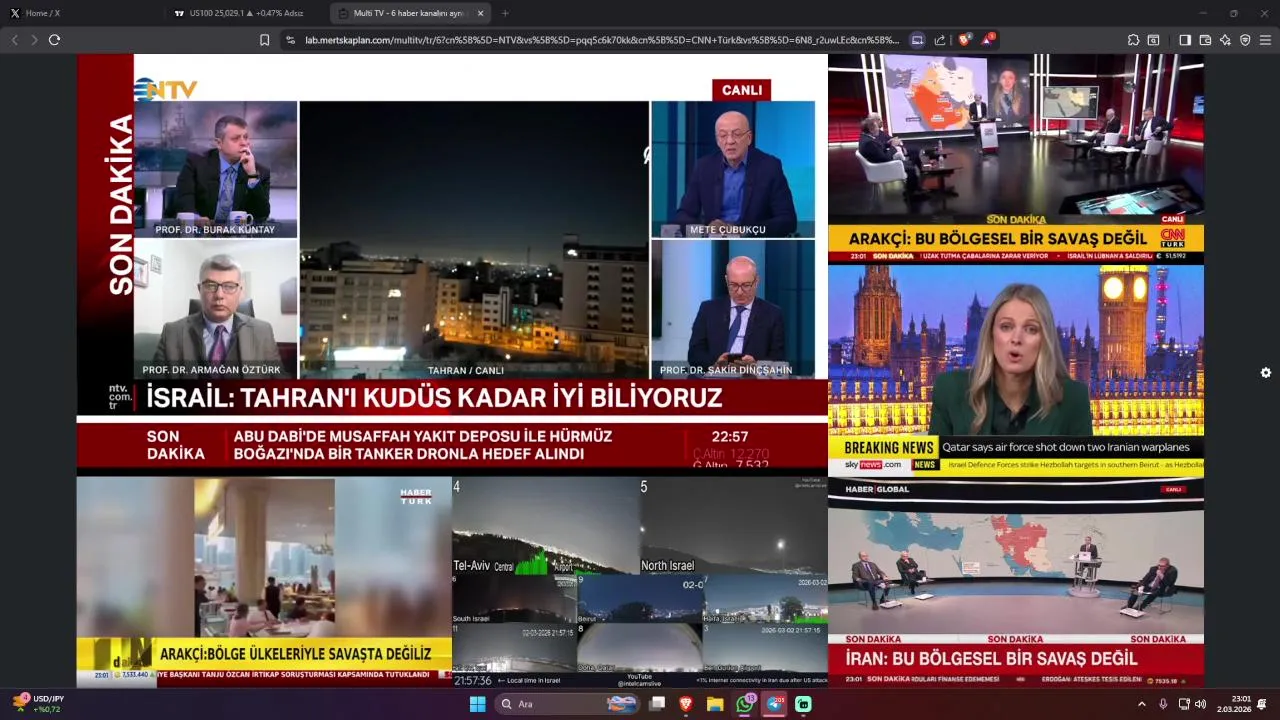The image size is (1280, 720).
Task: Open File Explorer from taskbar
Action: 715,704
